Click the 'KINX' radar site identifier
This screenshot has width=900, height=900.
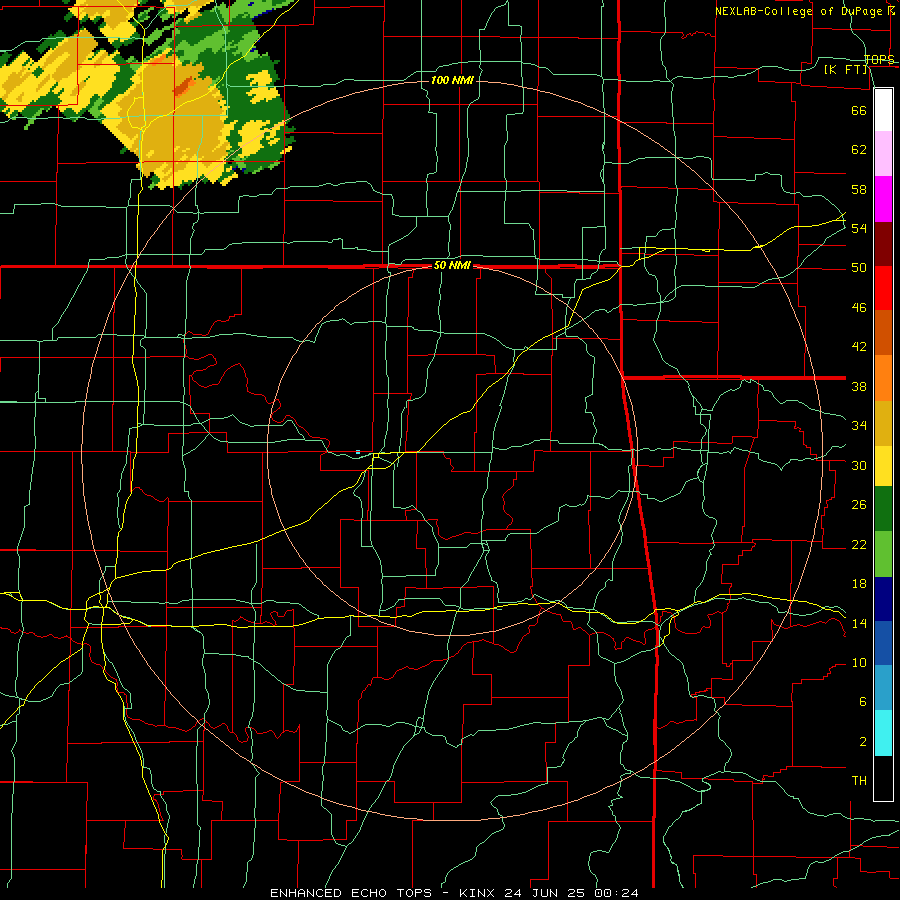pos(479,893)
